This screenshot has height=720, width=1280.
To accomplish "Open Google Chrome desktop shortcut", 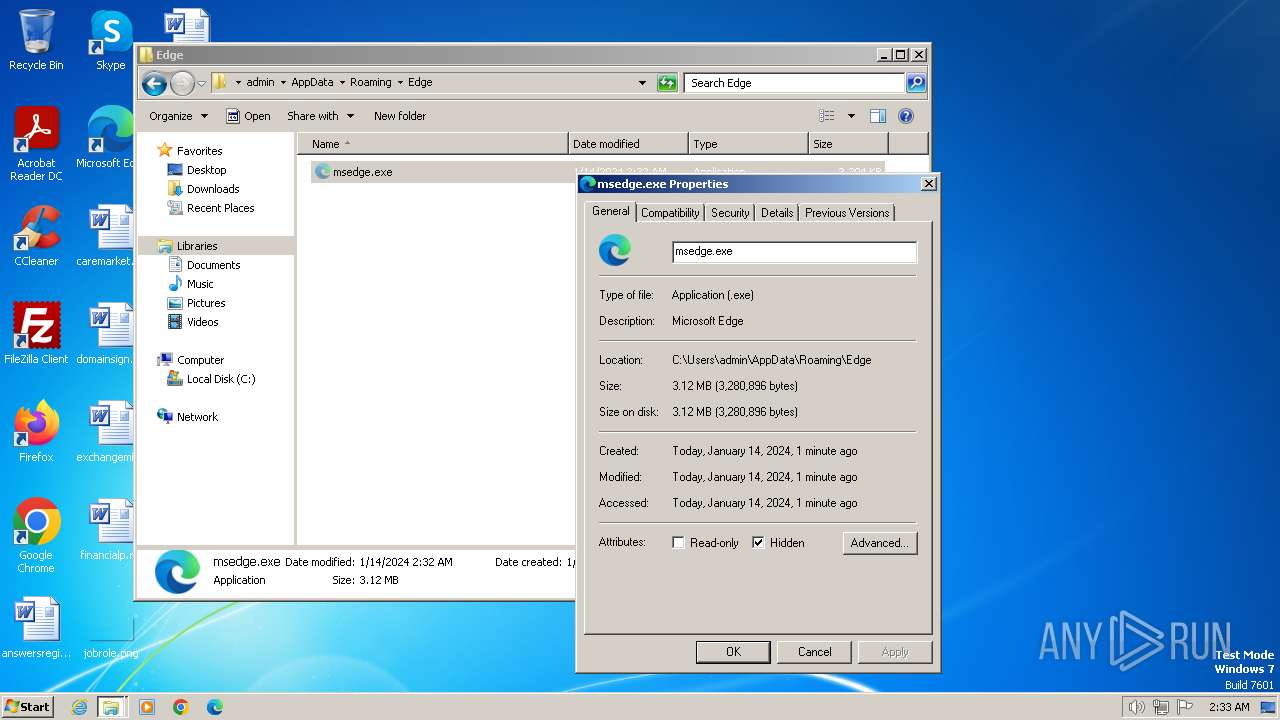I will pos(36,536).
